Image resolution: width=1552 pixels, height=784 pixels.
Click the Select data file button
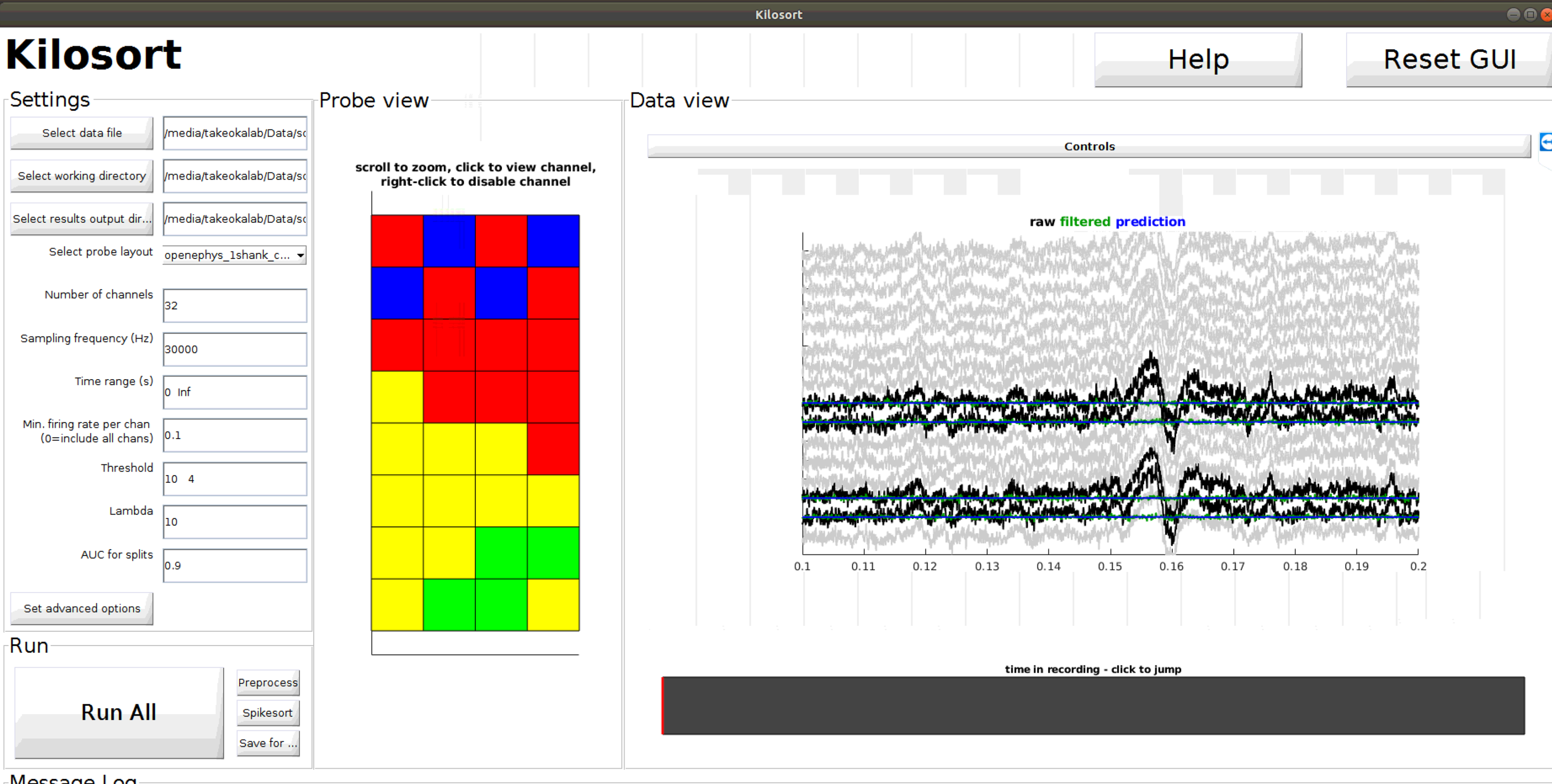(x=81, y=132)
